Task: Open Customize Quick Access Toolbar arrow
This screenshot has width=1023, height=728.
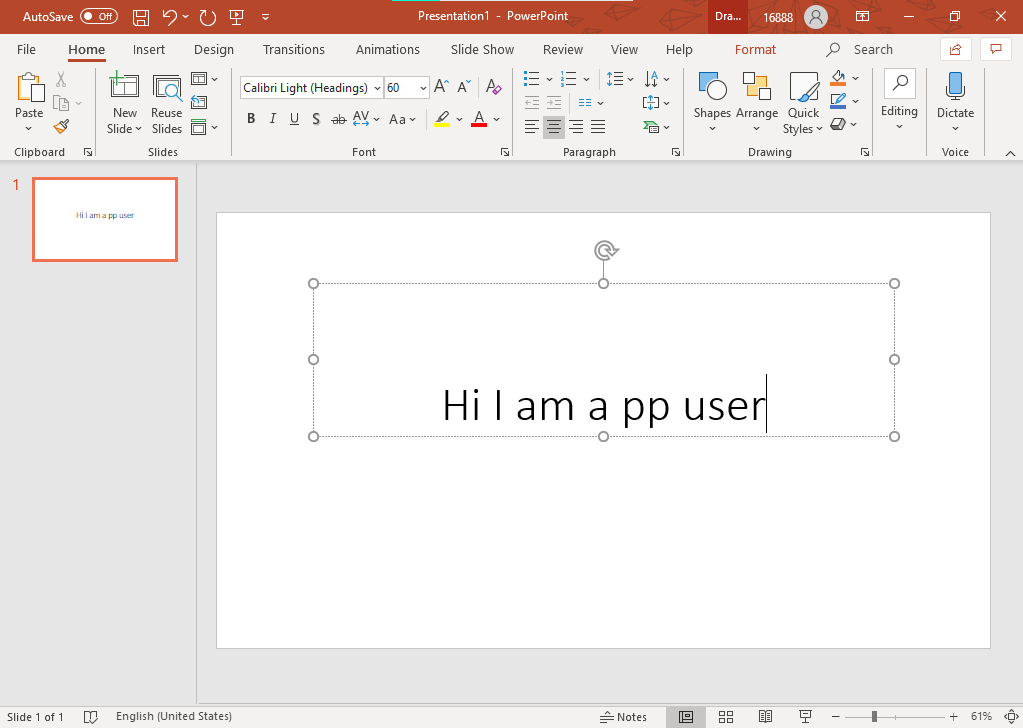Action: click(x=266, y=17)
